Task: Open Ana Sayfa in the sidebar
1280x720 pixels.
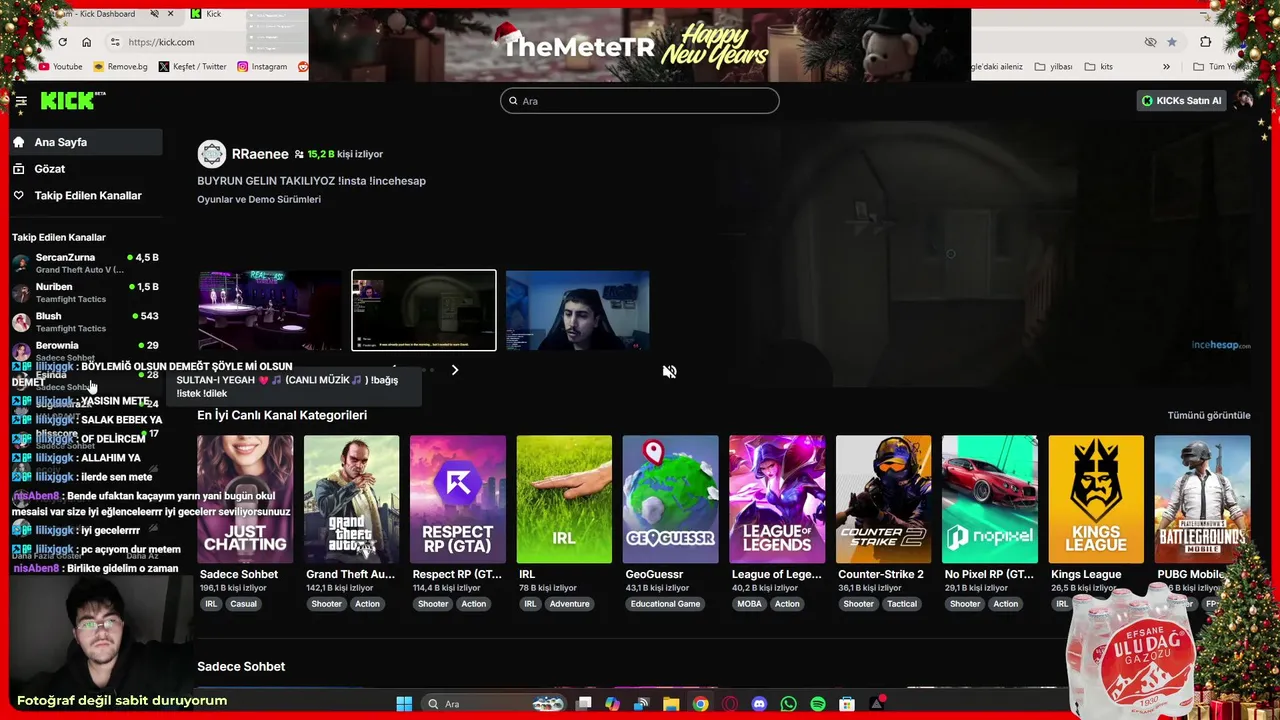Action: (x=86, y=142)
